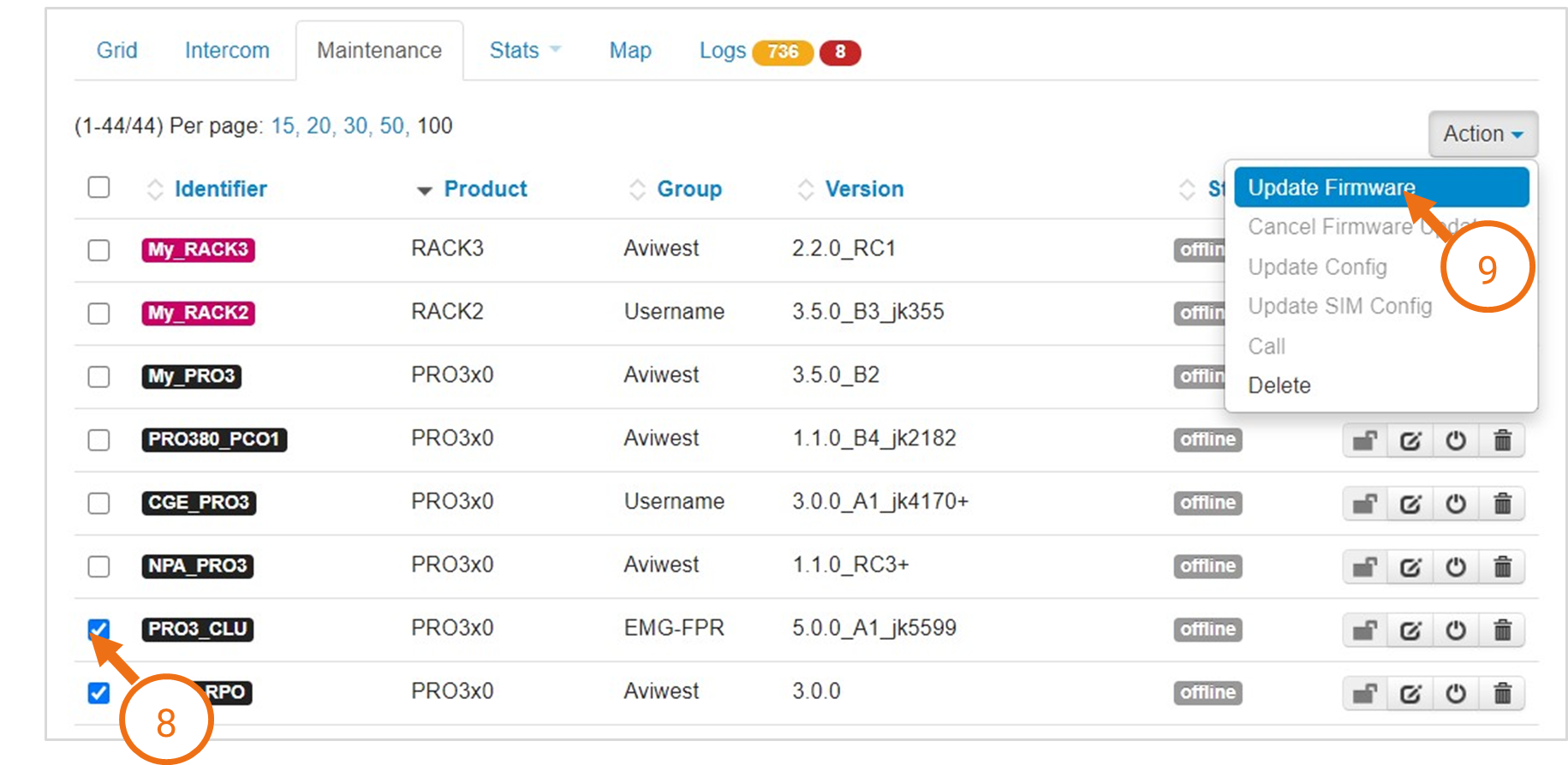1568x765 pixels.
Task: Click the unlock icon for NPA_PRO3 row
Action: [1364, 567]
